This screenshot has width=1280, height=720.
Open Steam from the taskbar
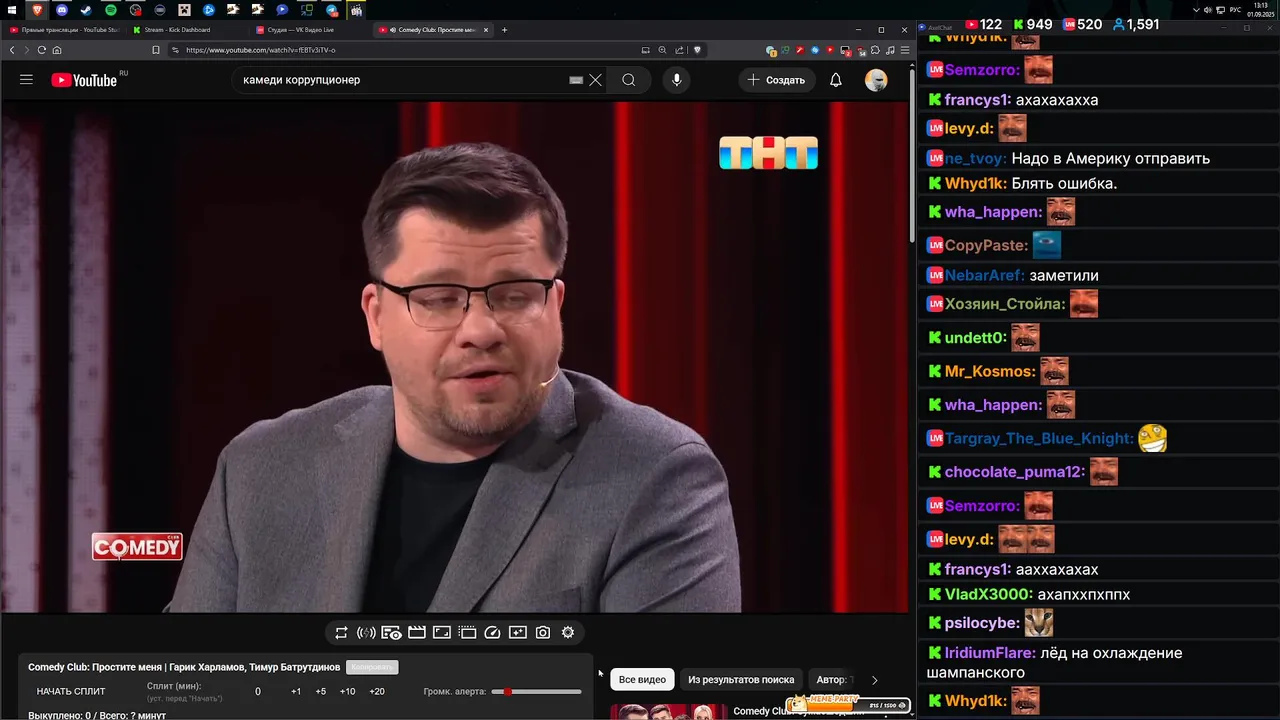click(86, 10)
